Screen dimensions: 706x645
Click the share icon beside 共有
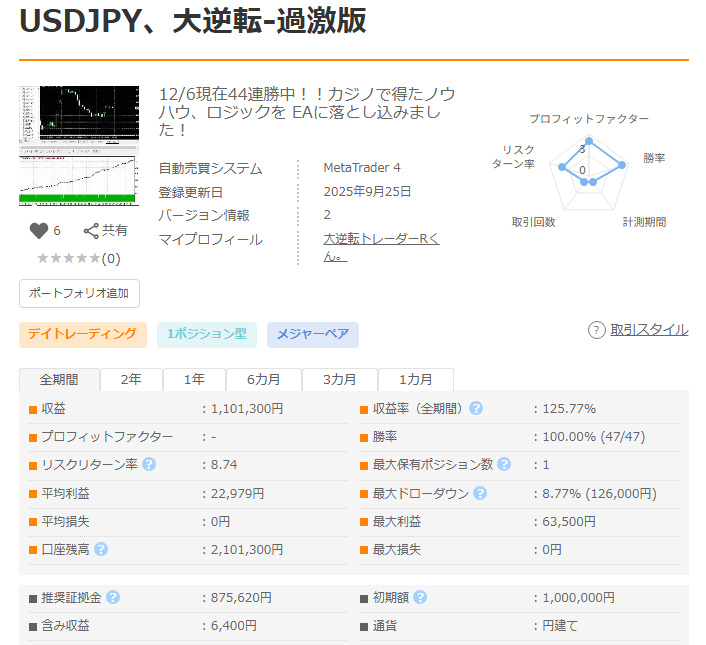(91, 231)
